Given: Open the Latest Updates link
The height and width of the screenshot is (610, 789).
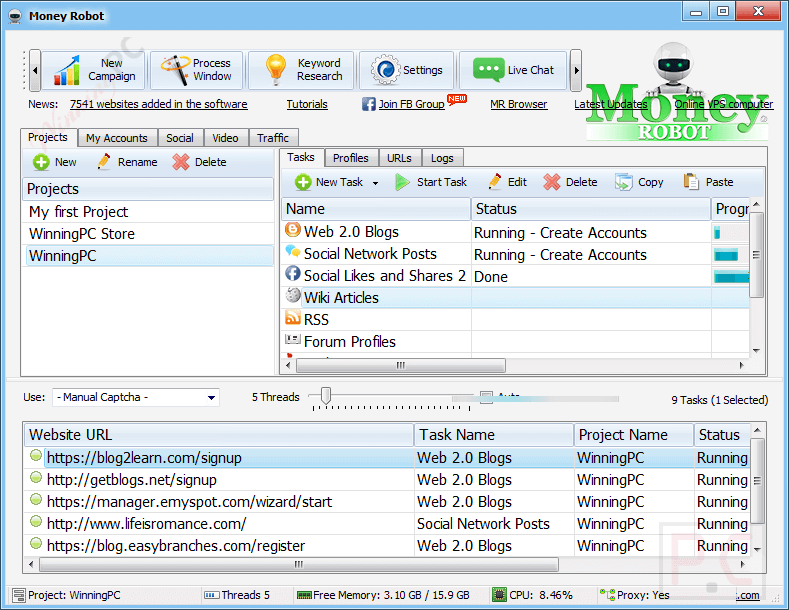Looking at the screenshot, I should pos(611,104).
